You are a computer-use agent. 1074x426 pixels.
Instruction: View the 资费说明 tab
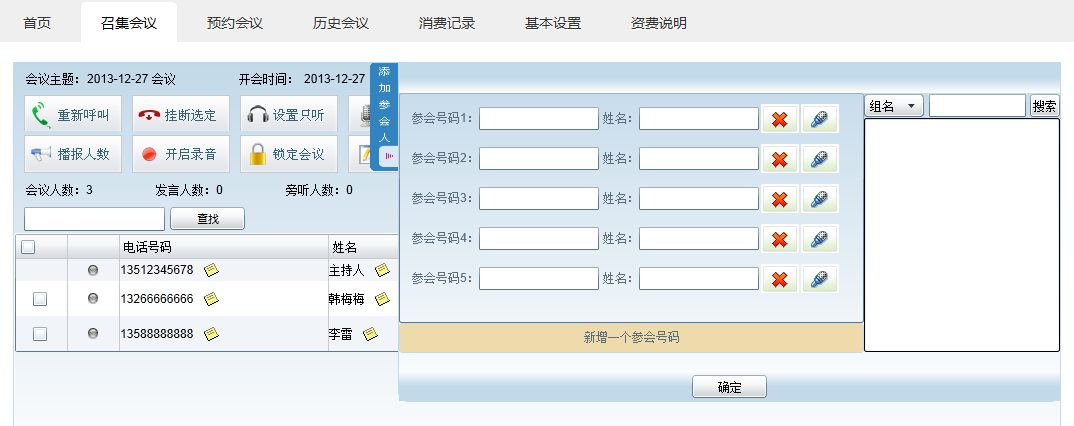coord(659,23)
